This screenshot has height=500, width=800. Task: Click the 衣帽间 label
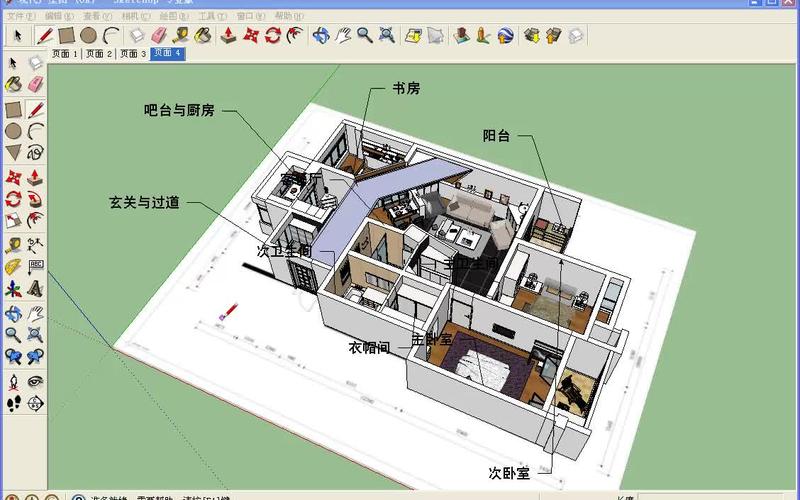[x=369, y=348]
